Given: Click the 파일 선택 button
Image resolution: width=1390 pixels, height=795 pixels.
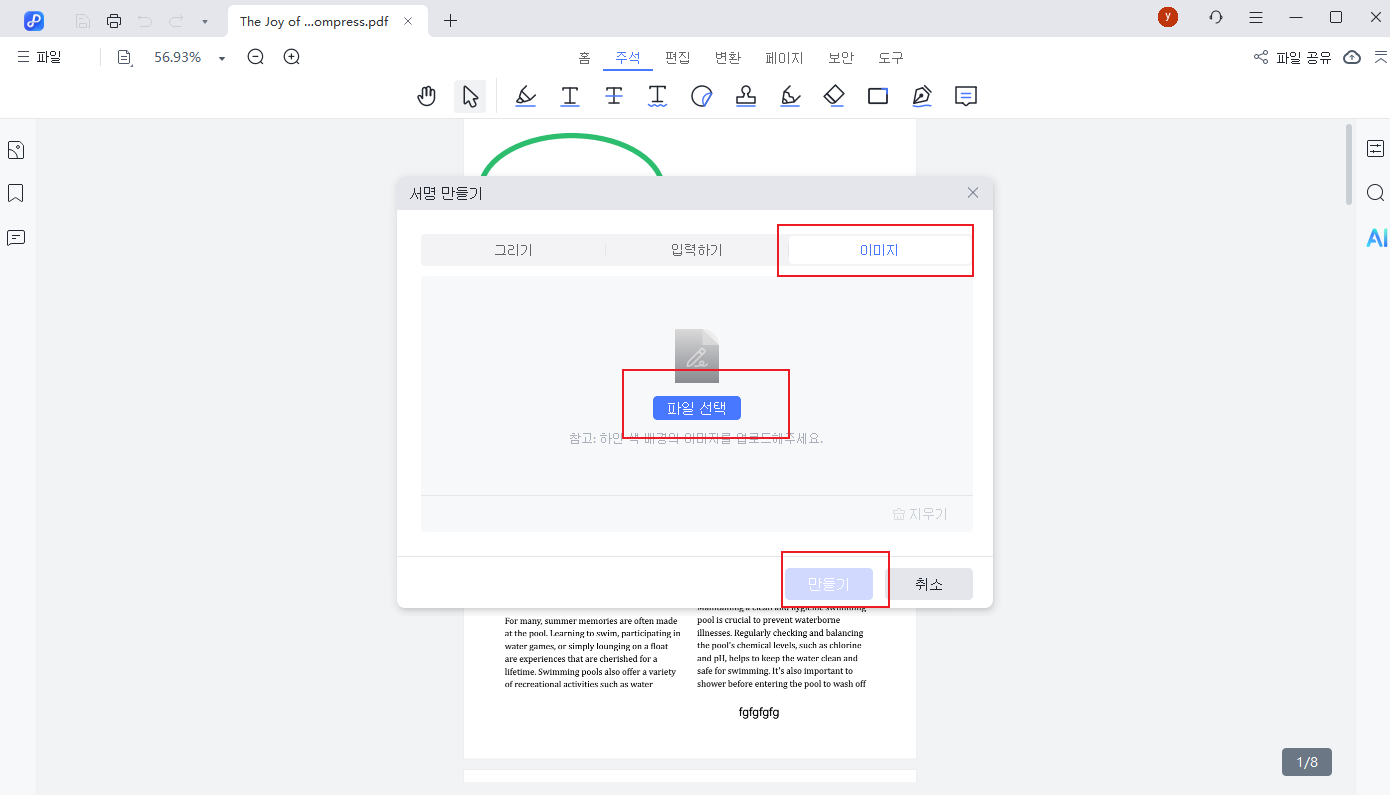Looking at the screenshot, I should [696, 407].
